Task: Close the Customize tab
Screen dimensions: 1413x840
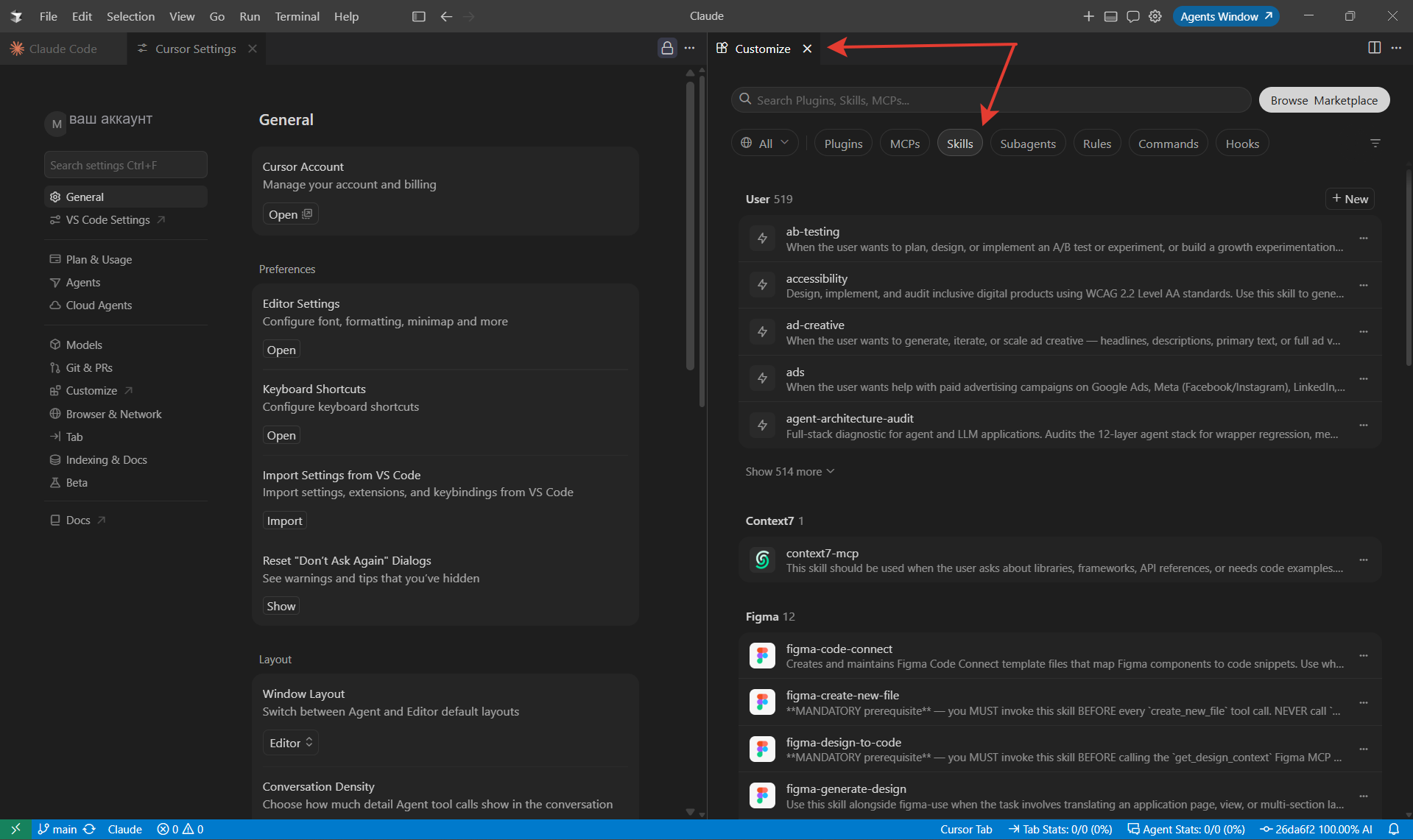Action: click(807, 49)
